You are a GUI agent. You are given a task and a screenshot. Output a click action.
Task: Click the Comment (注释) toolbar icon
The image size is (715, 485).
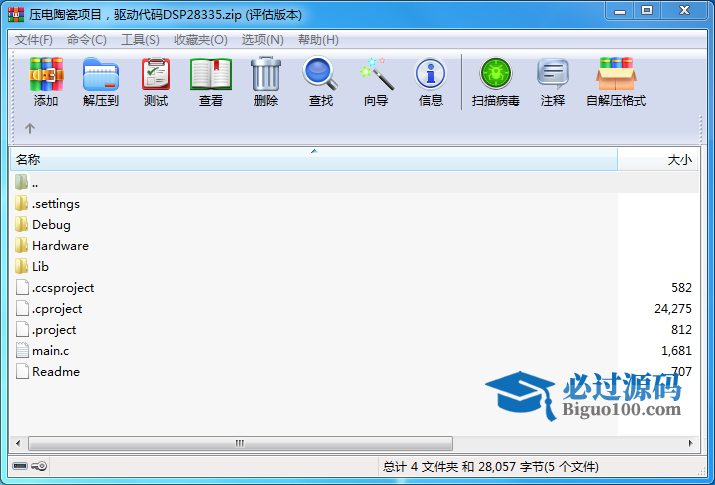coord(553,74)
